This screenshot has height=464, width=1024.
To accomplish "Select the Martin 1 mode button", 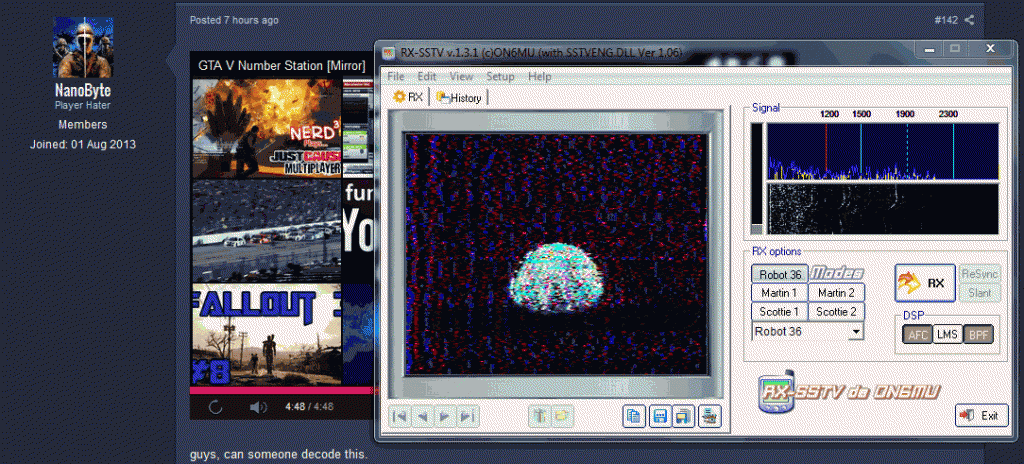I will coord(780,293).
